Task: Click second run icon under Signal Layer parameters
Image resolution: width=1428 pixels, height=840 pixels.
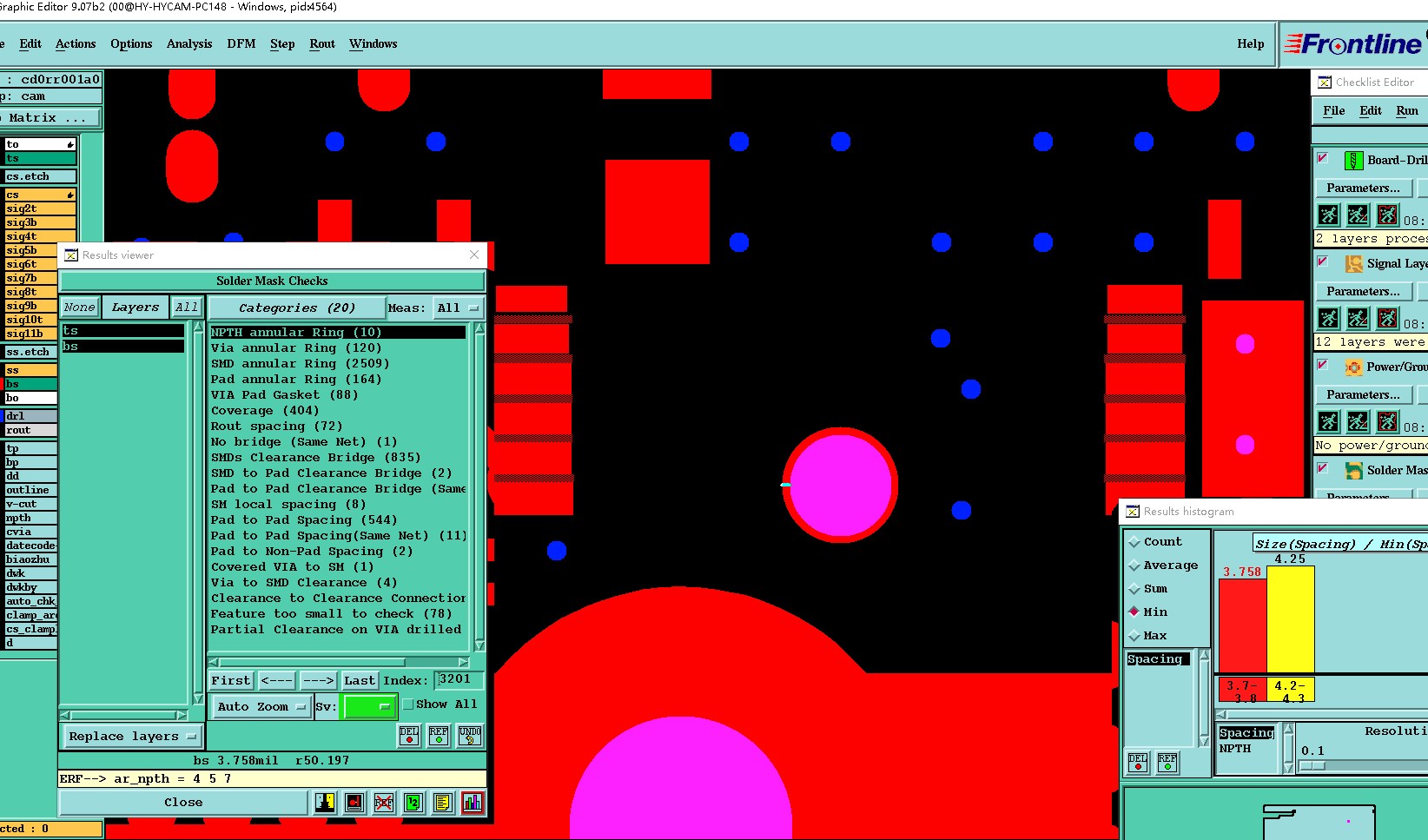Action: tap(1359, 318)
